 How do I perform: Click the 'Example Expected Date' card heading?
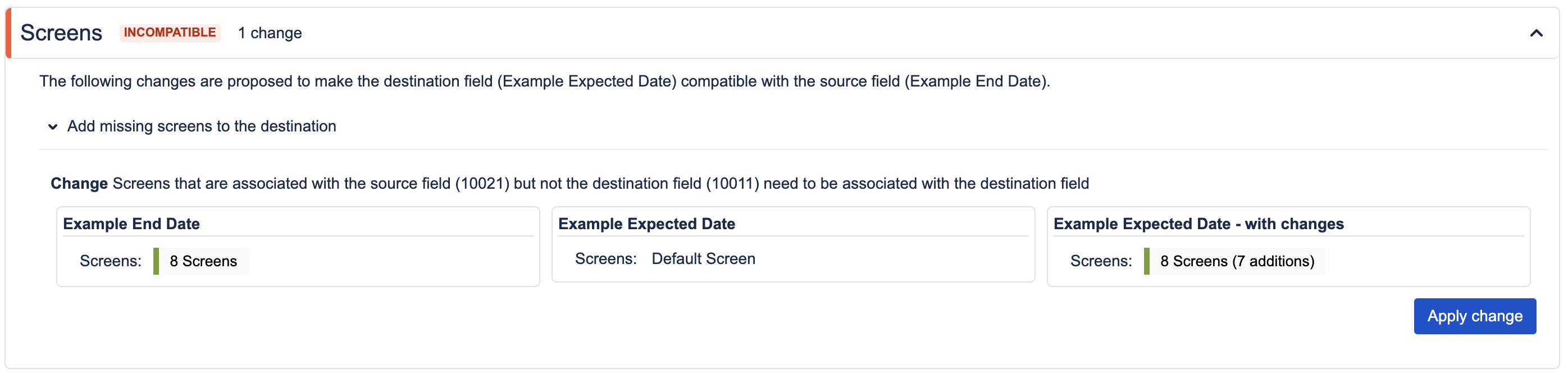click(x=646, y=224)
